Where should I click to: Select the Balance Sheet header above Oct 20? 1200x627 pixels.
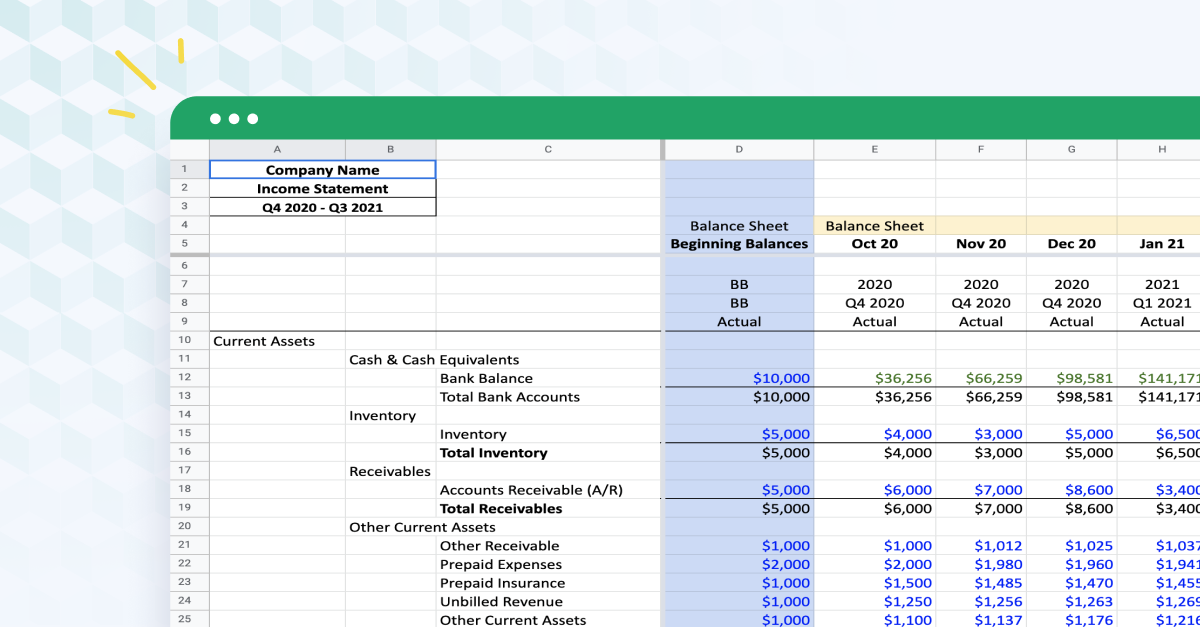(875, 225)
